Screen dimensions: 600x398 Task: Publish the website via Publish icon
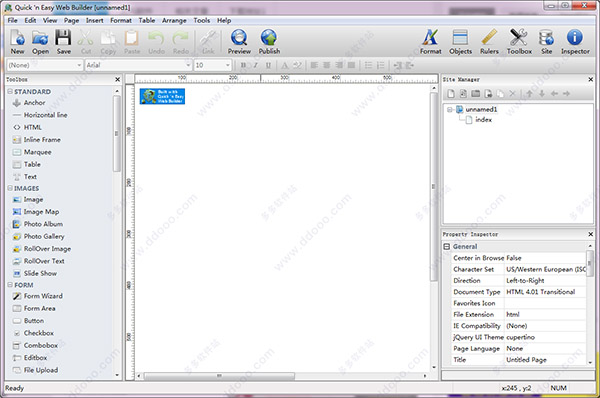click(269, 42)
